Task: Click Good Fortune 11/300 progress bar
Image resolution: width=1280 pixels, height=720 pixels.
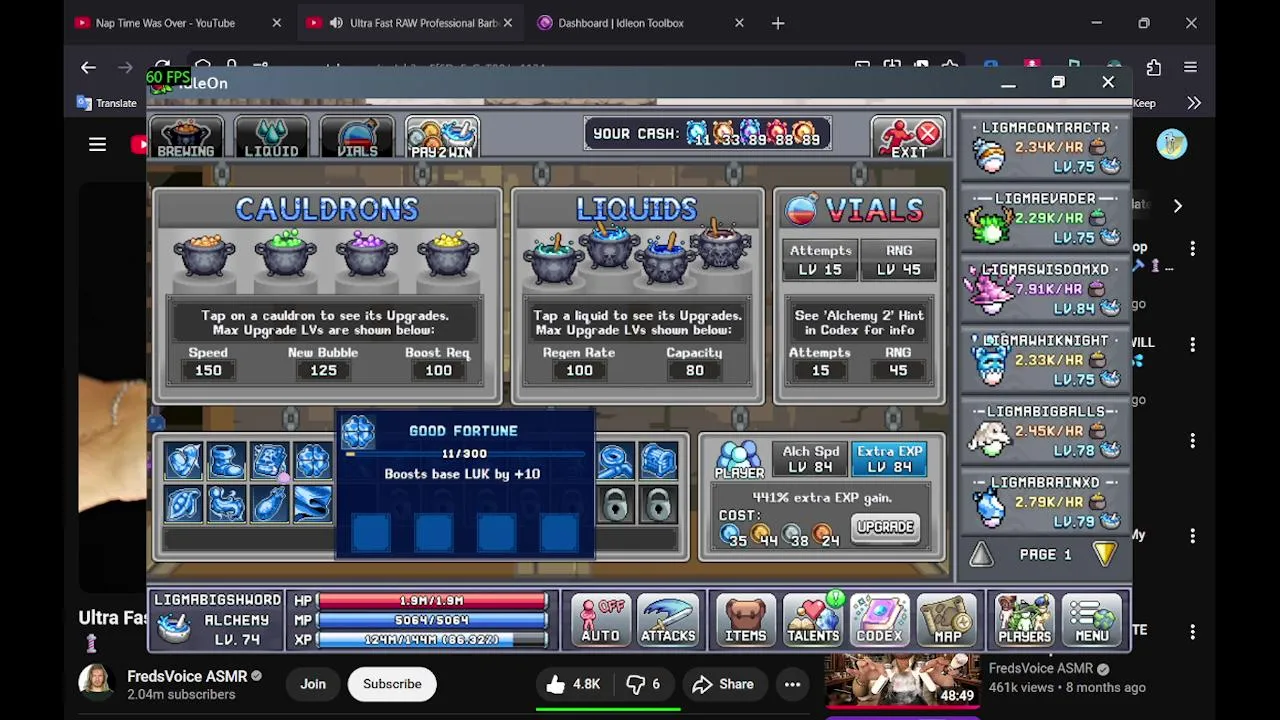Action: click(464, 454)
